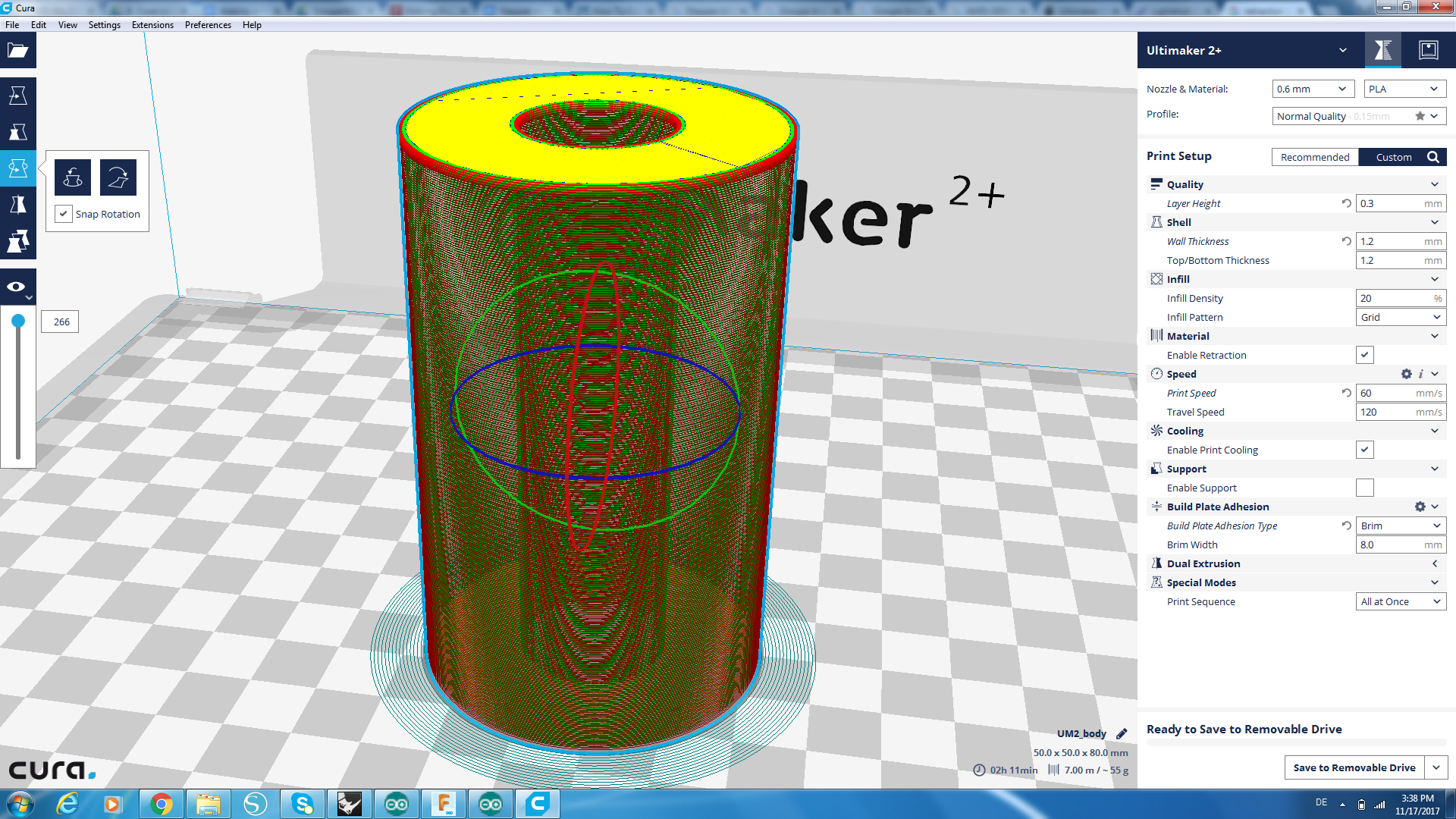Select the Scale tool icon
This screenshot has height=819, width=1456.
pos(17,132)
